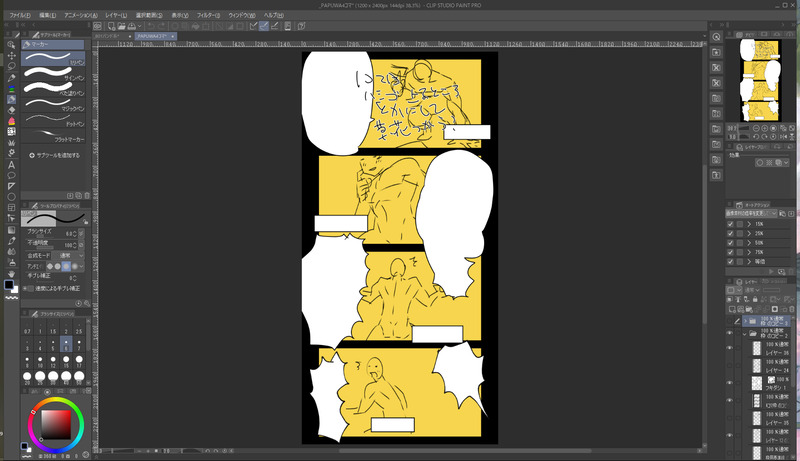Click the Quick Access Q icon
The image size is (800, 461).
716,37
